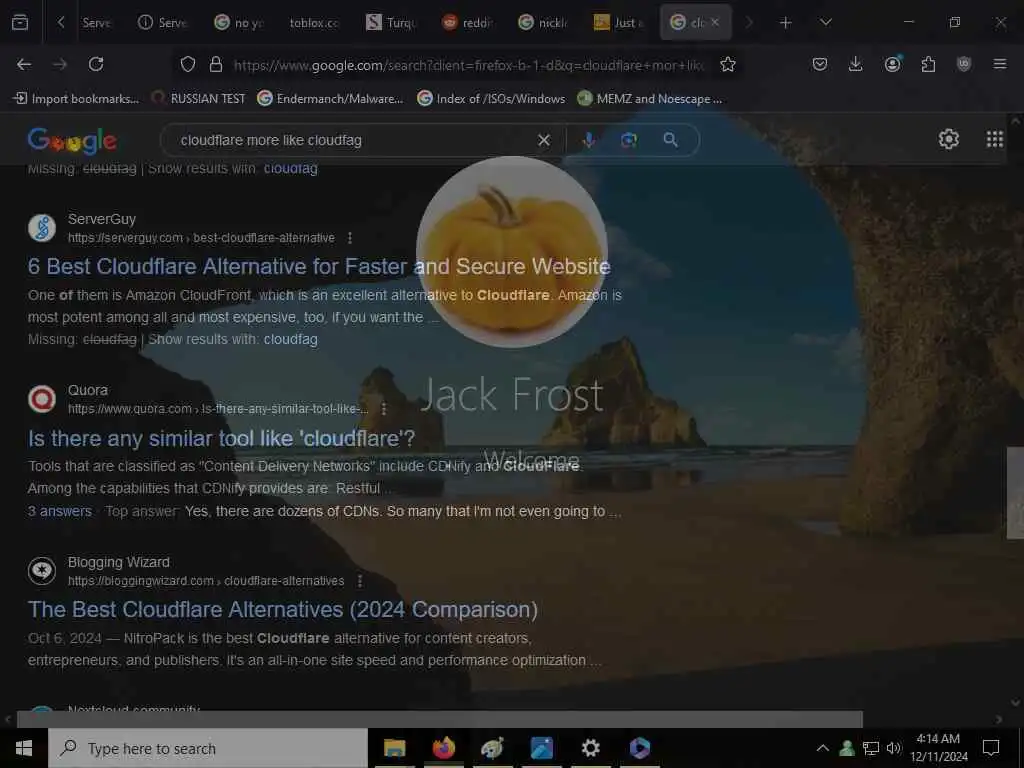Open more options for Blogging Wizard result
This screenshot has width=1024, height=768.
coord(360,581)
